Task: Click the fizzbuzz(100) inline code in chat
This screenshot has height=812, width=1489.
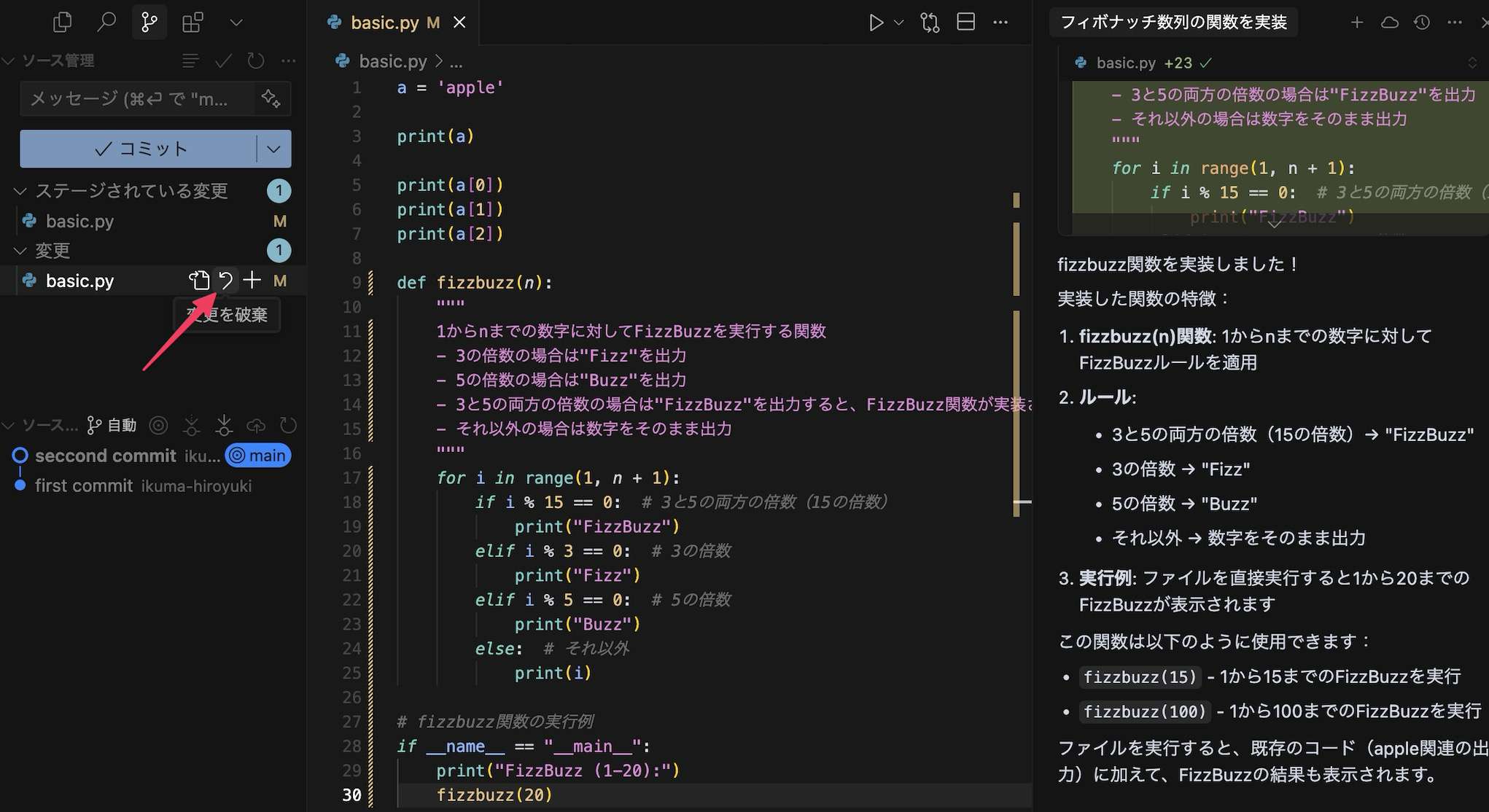Action: [1145, 711]
